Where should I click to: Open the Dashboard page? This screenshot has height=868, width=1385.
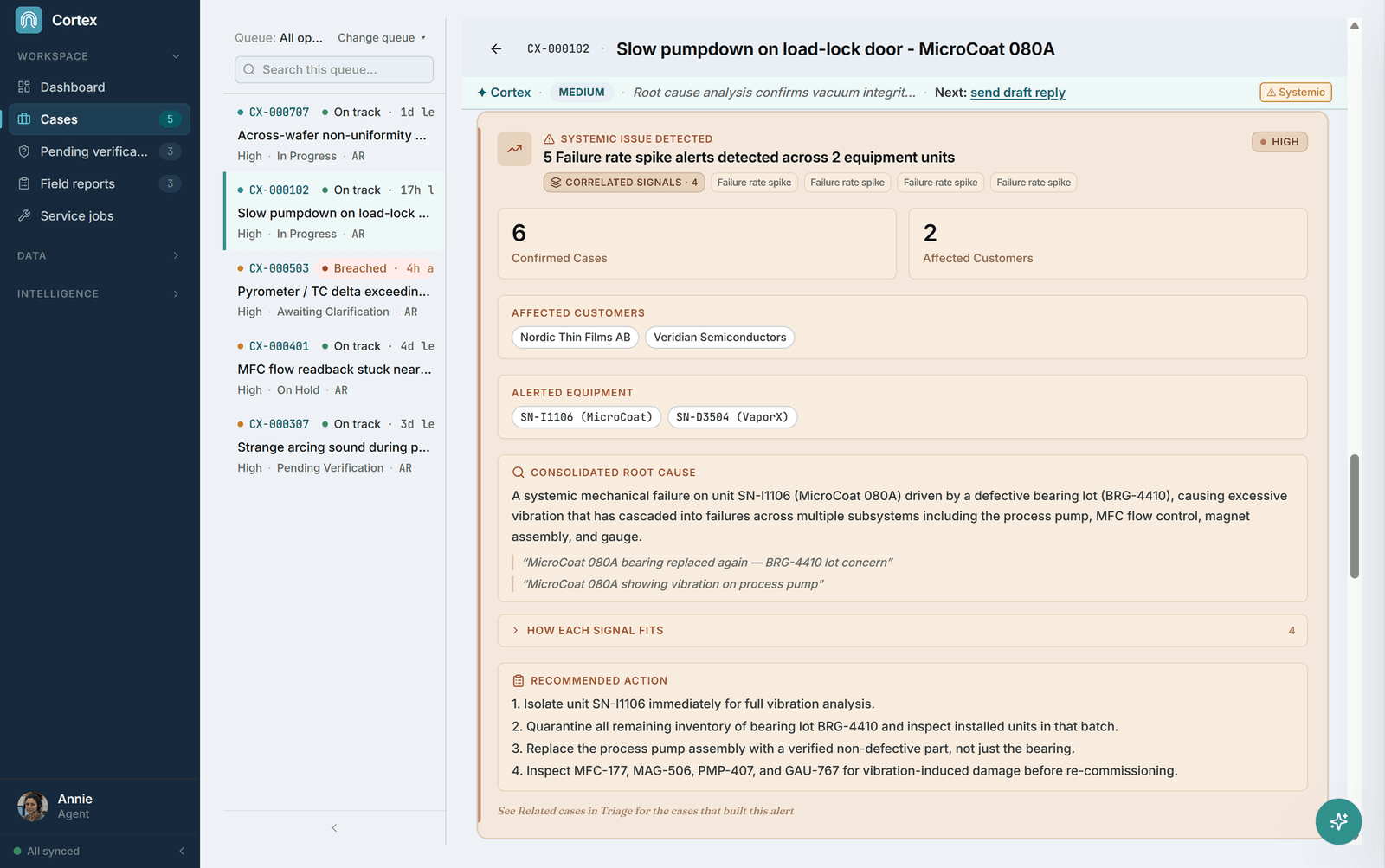pyautogui.click(x=100, y=87)
